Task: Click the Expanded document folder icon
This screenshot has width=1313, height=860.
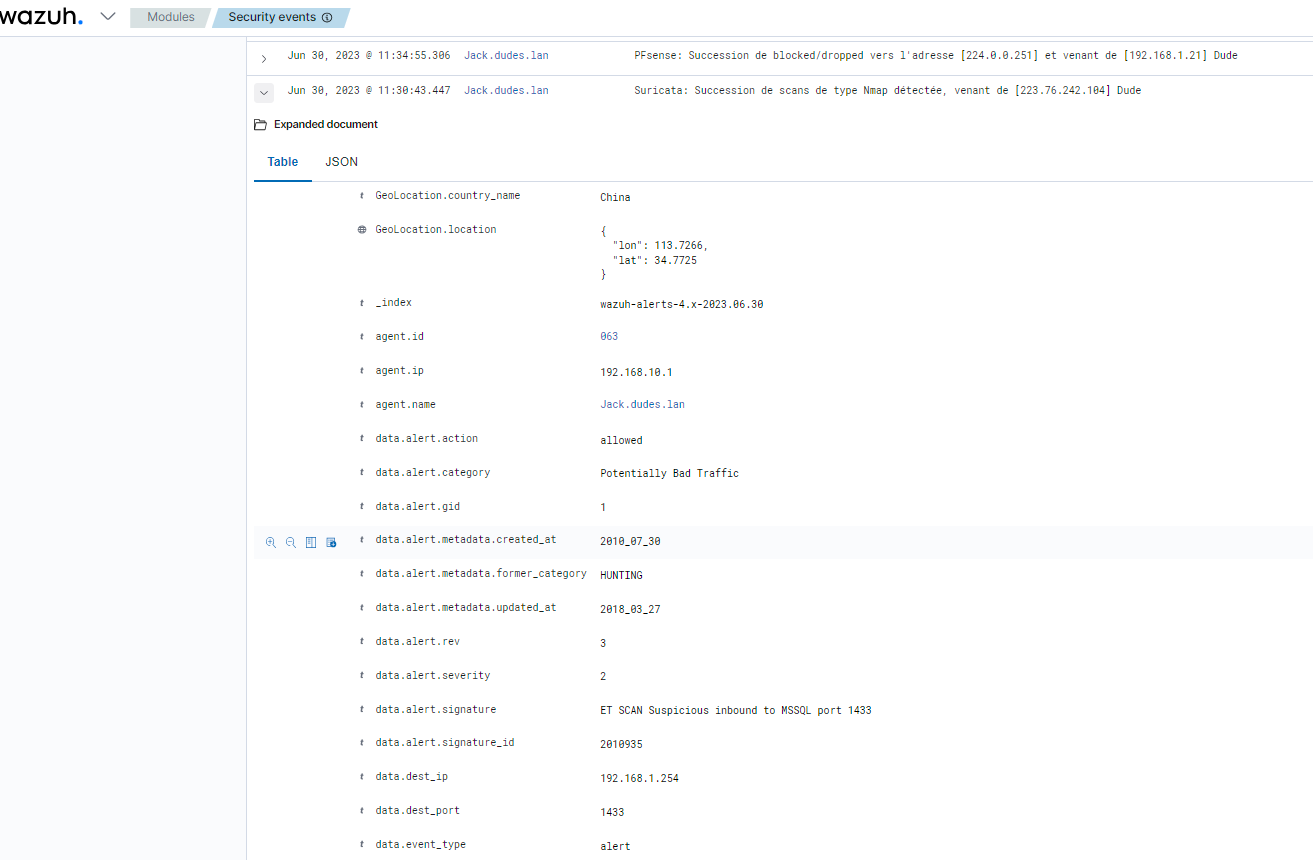Action: tap(260, 125)
